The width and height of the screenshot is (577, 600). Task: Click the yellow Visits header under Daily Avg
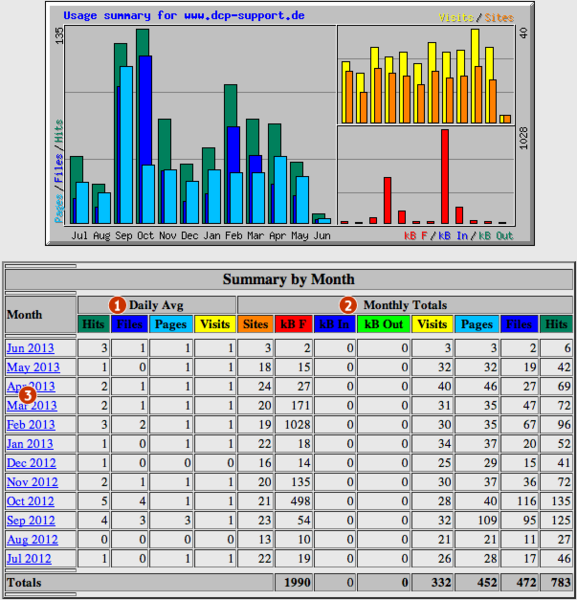[x=215, y=324]
